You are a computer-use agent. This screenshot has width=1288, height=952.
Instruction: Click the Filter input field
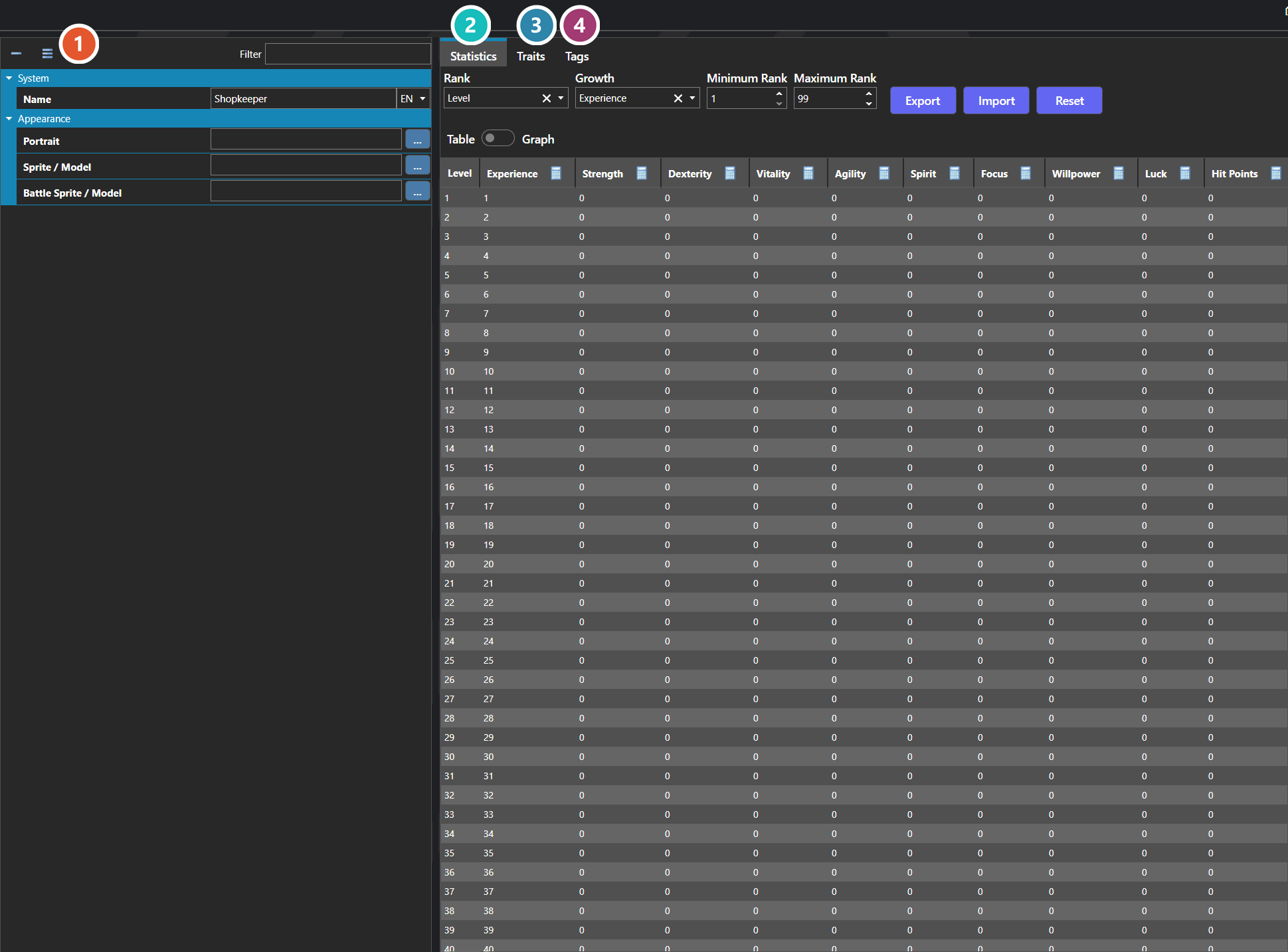(x=347, y=54)
